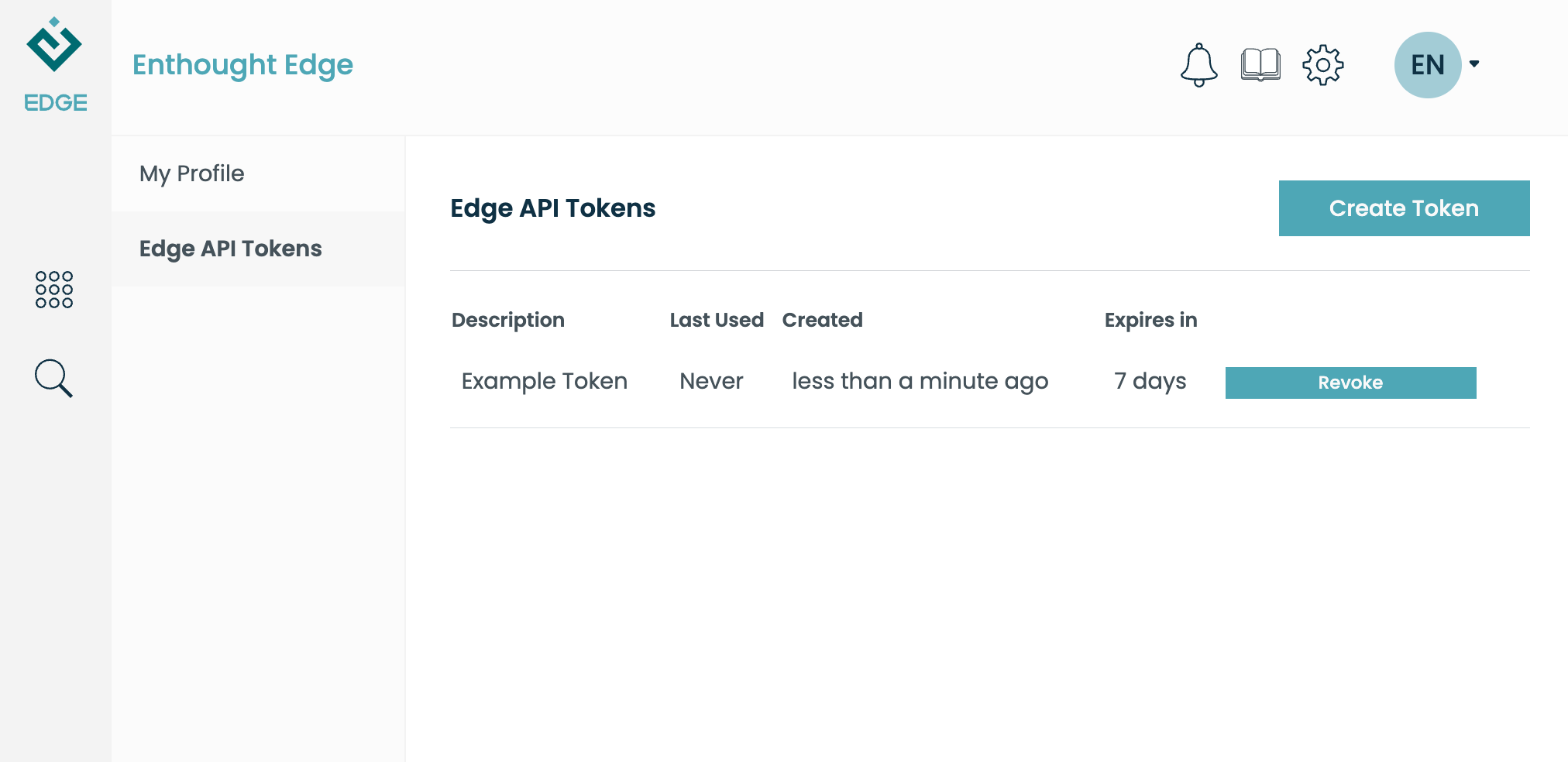Image resolution: width=1568 pixels, height=762 pixels.
Task: Open the notifications bell
Action: (x=1198, y=65)
